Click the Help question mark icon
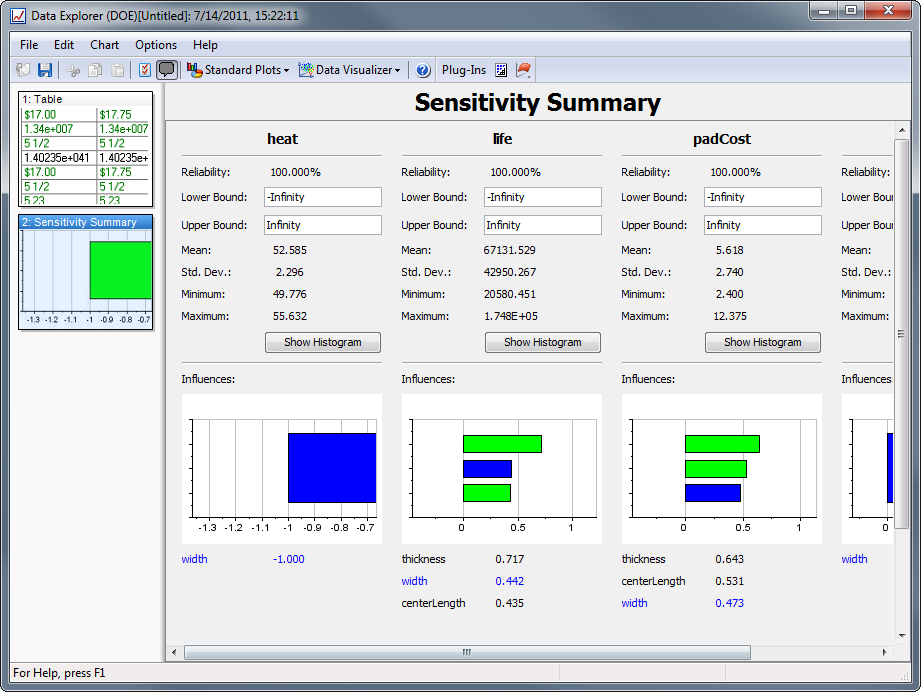 pyautogui.click(x=423, y=70)
